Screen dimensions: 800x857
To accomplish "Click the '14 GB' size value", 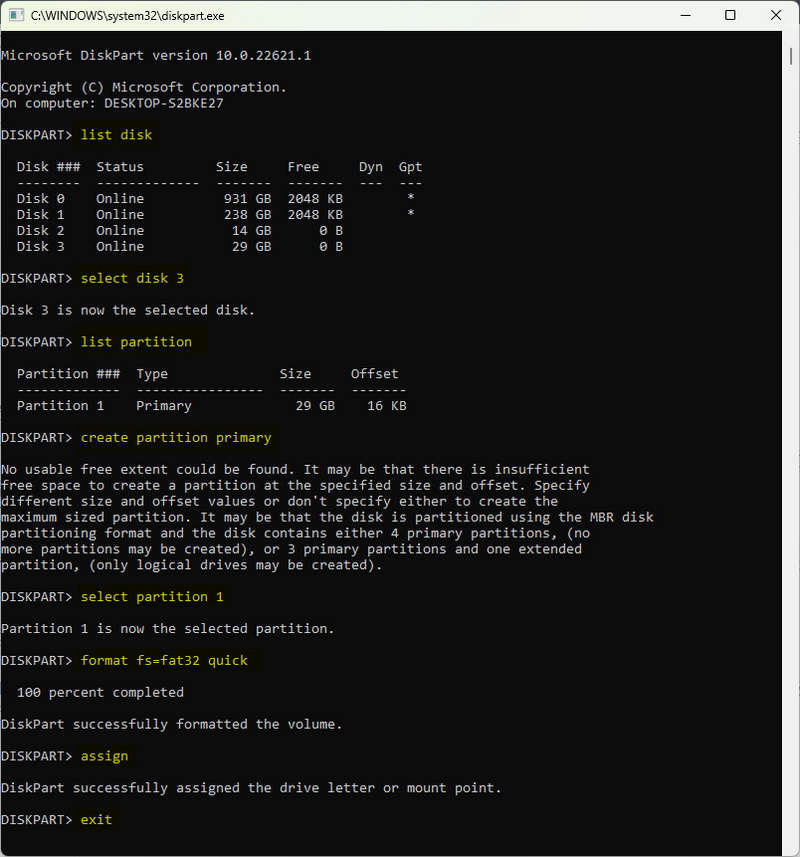I will (251, 230).
